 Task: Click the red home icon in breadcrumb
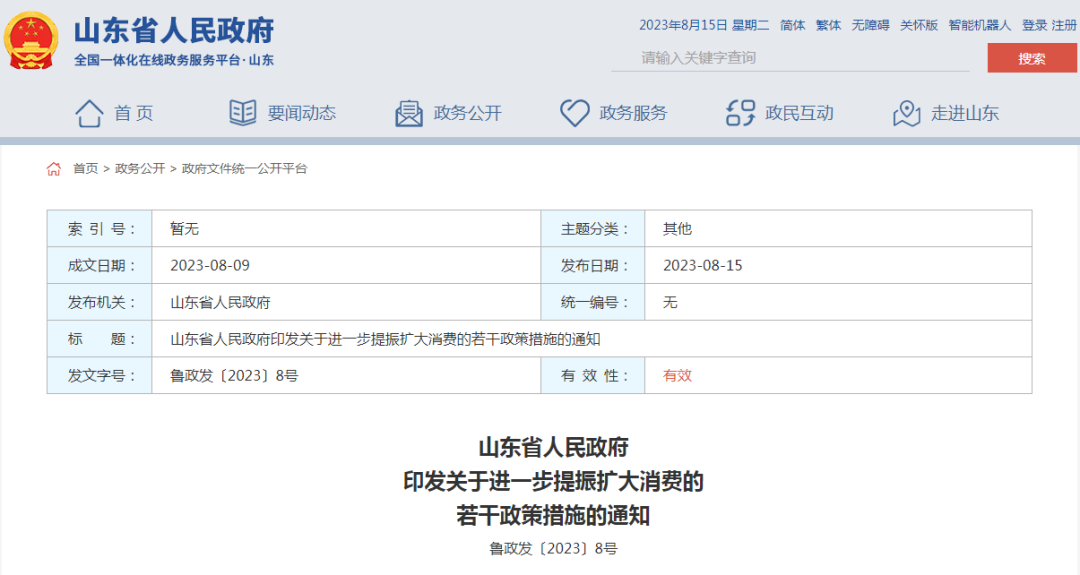[54, 169]
